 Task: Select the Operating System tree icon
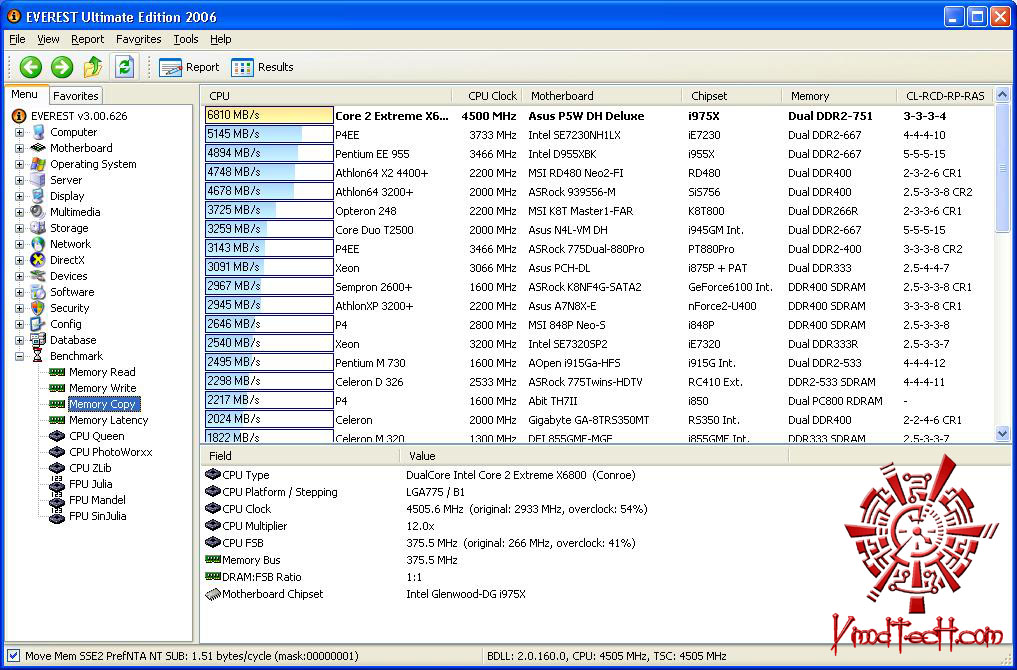pos(38,164)
